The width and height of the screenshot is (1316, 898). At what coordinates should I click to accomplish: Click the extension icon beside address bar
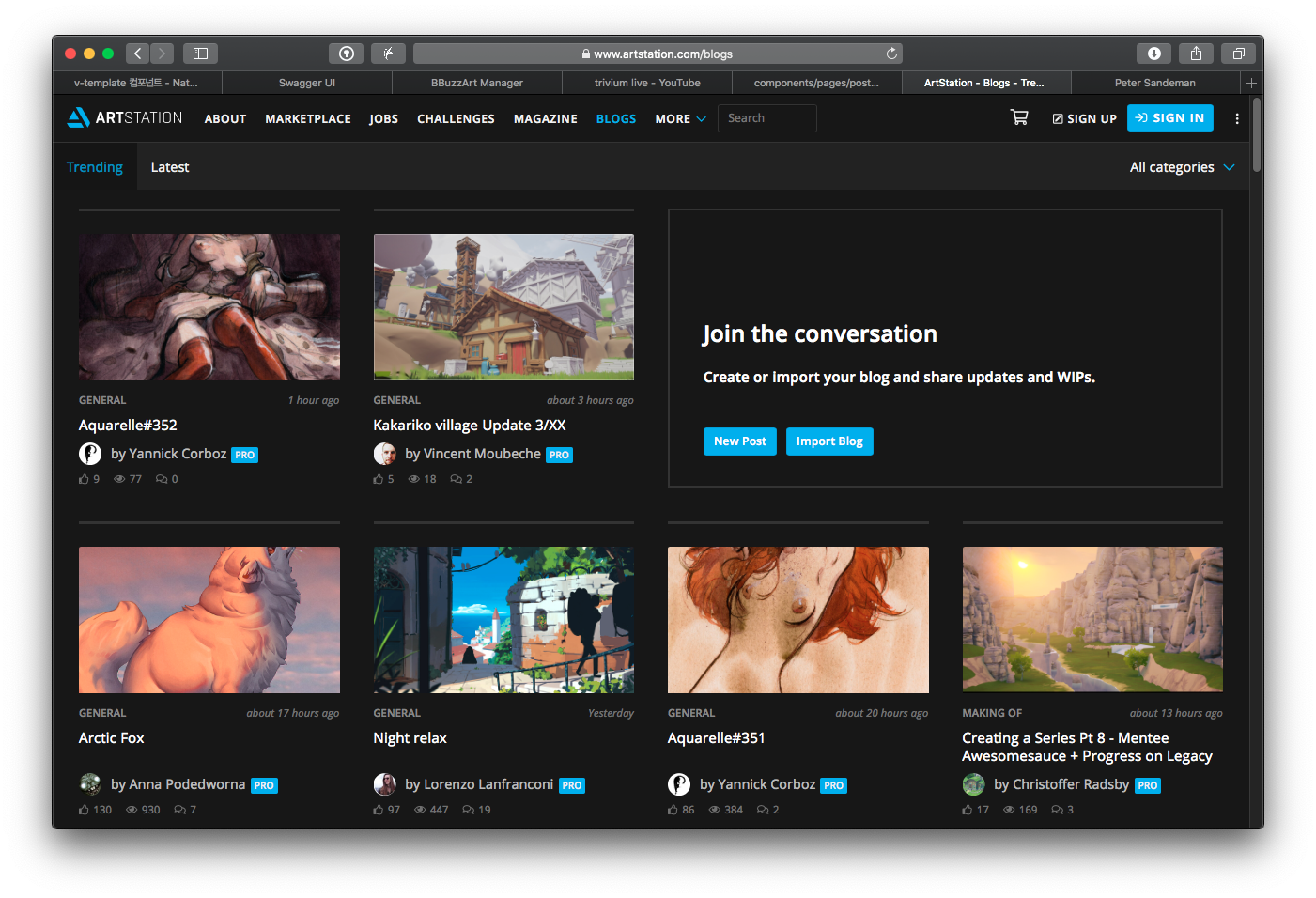tap(388, 54)
